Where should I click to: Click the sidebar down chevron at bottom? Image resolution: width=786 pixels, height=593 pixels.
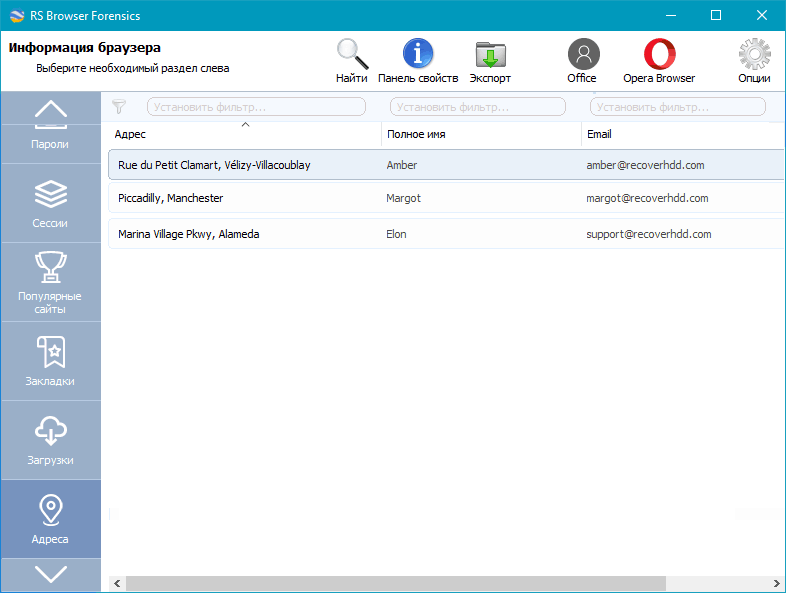point(51,574)
